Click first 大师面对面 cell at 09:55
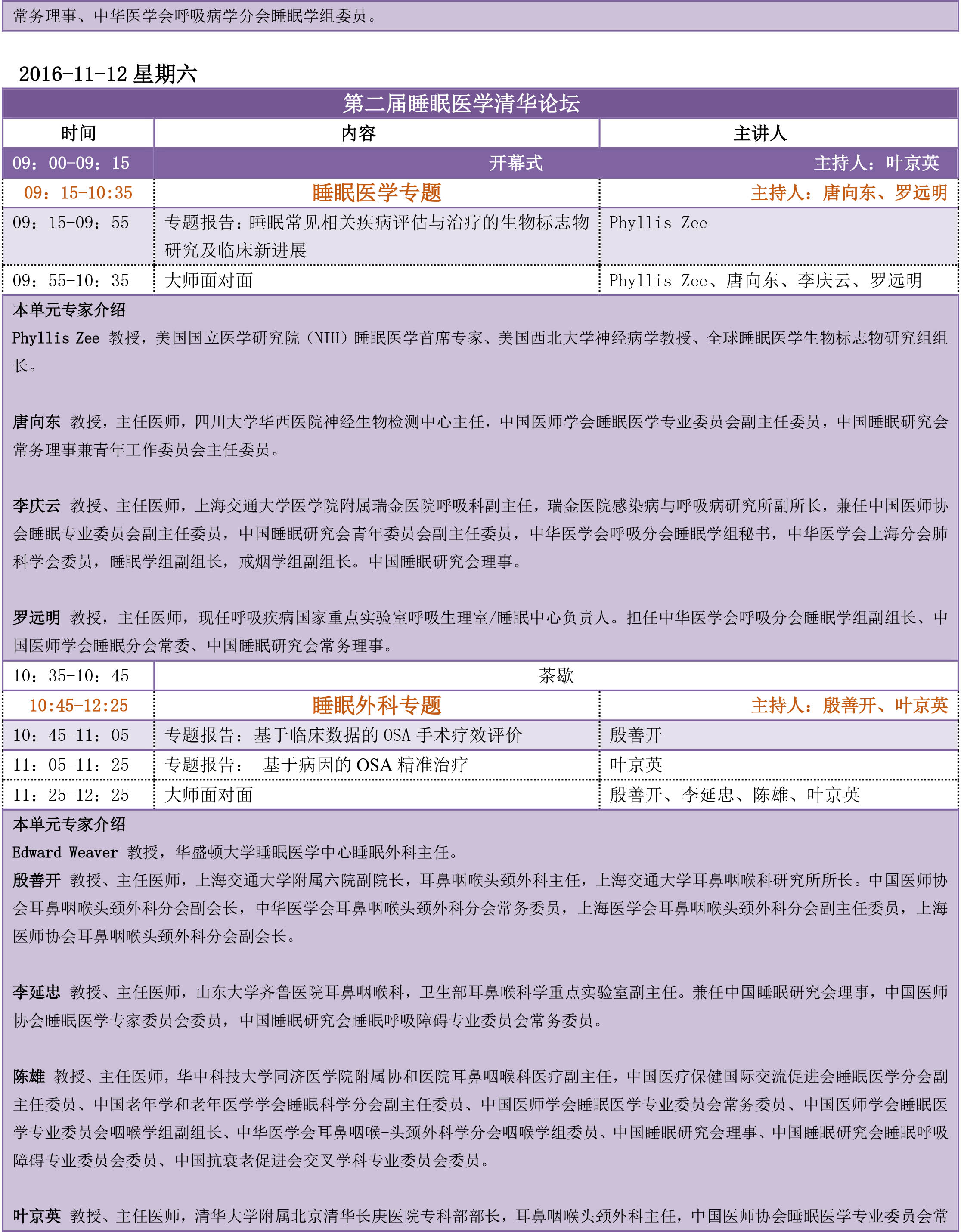 coord(208,281)
